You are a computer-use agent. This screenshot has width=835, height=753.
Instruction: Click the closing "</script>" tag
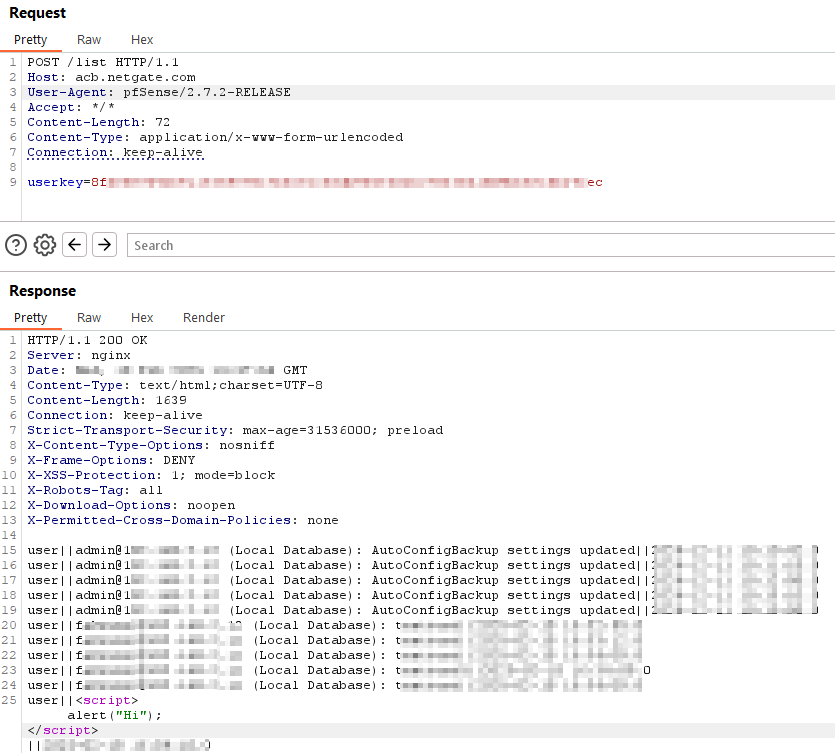pos(63,730)
